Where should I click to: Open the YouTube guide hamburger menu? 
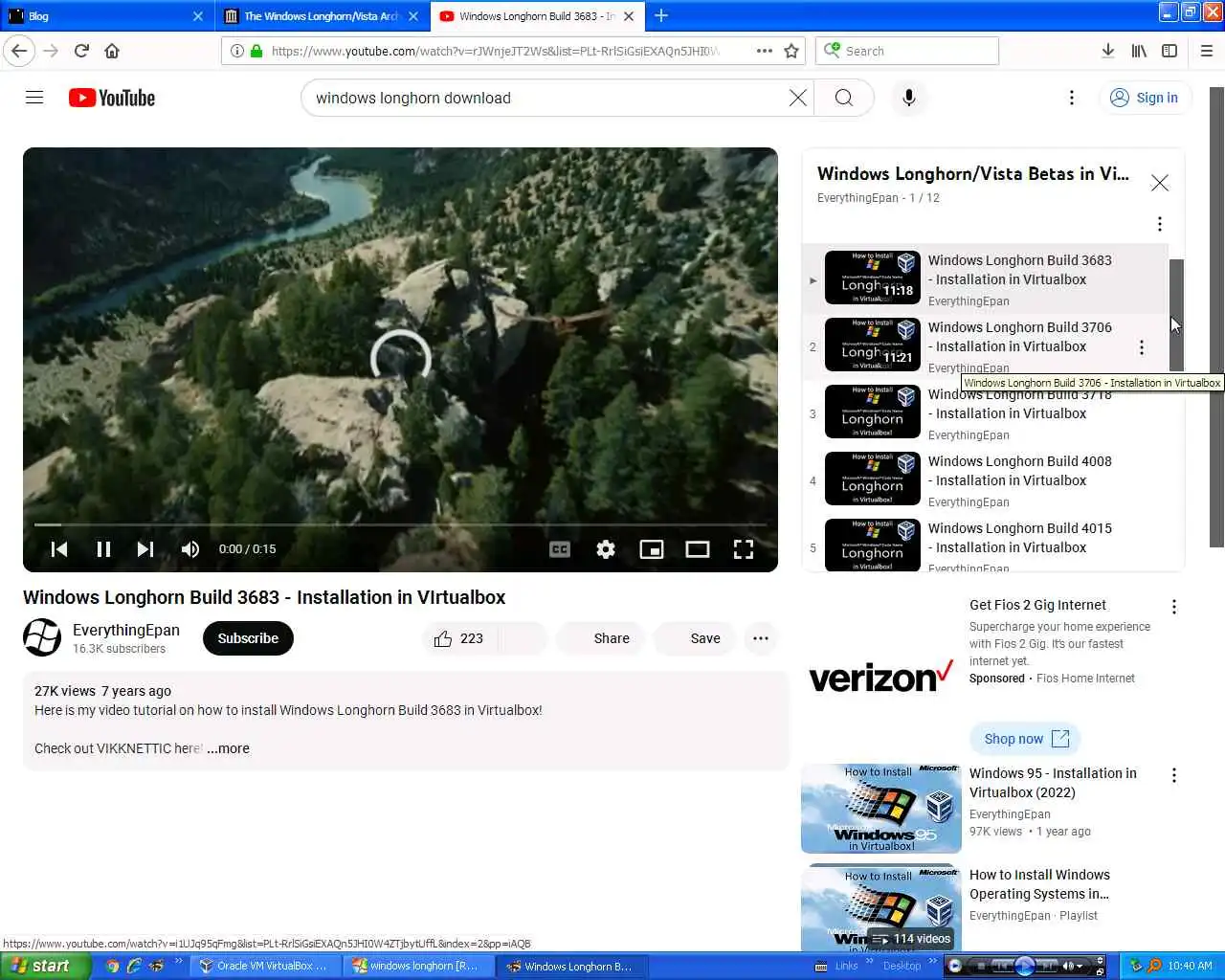[34, 98]
